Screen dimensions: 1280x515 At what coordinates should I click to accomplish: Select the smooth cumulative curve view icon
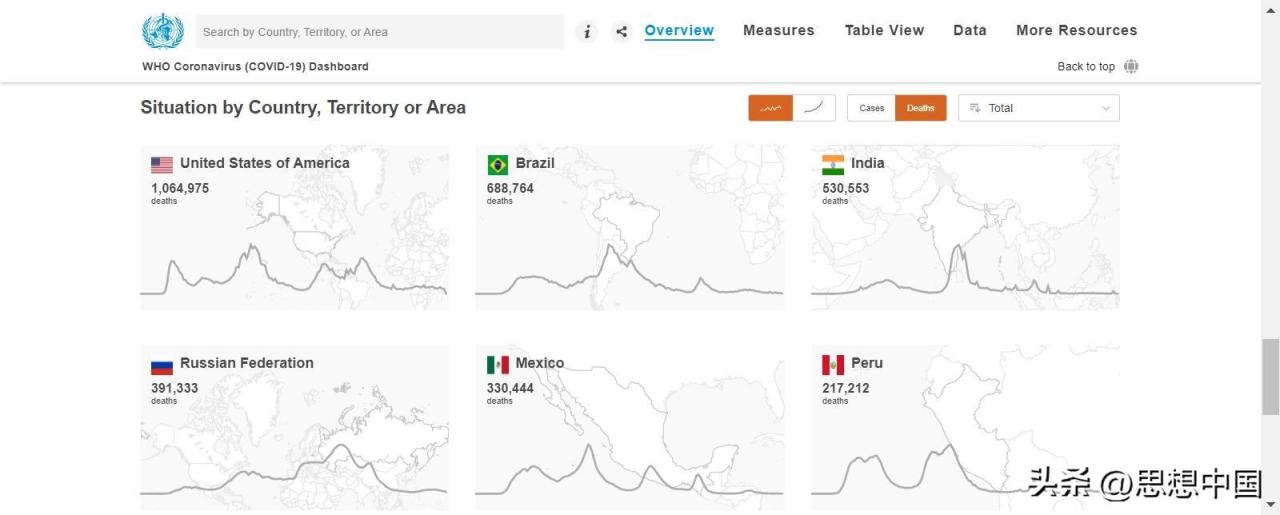click(814, 108)
